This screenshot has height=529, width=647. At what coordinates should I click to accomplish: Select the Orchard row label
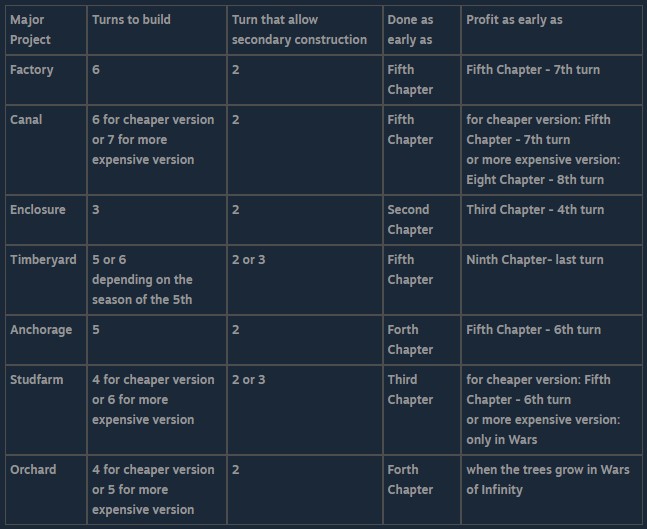[x=33, y=470]
